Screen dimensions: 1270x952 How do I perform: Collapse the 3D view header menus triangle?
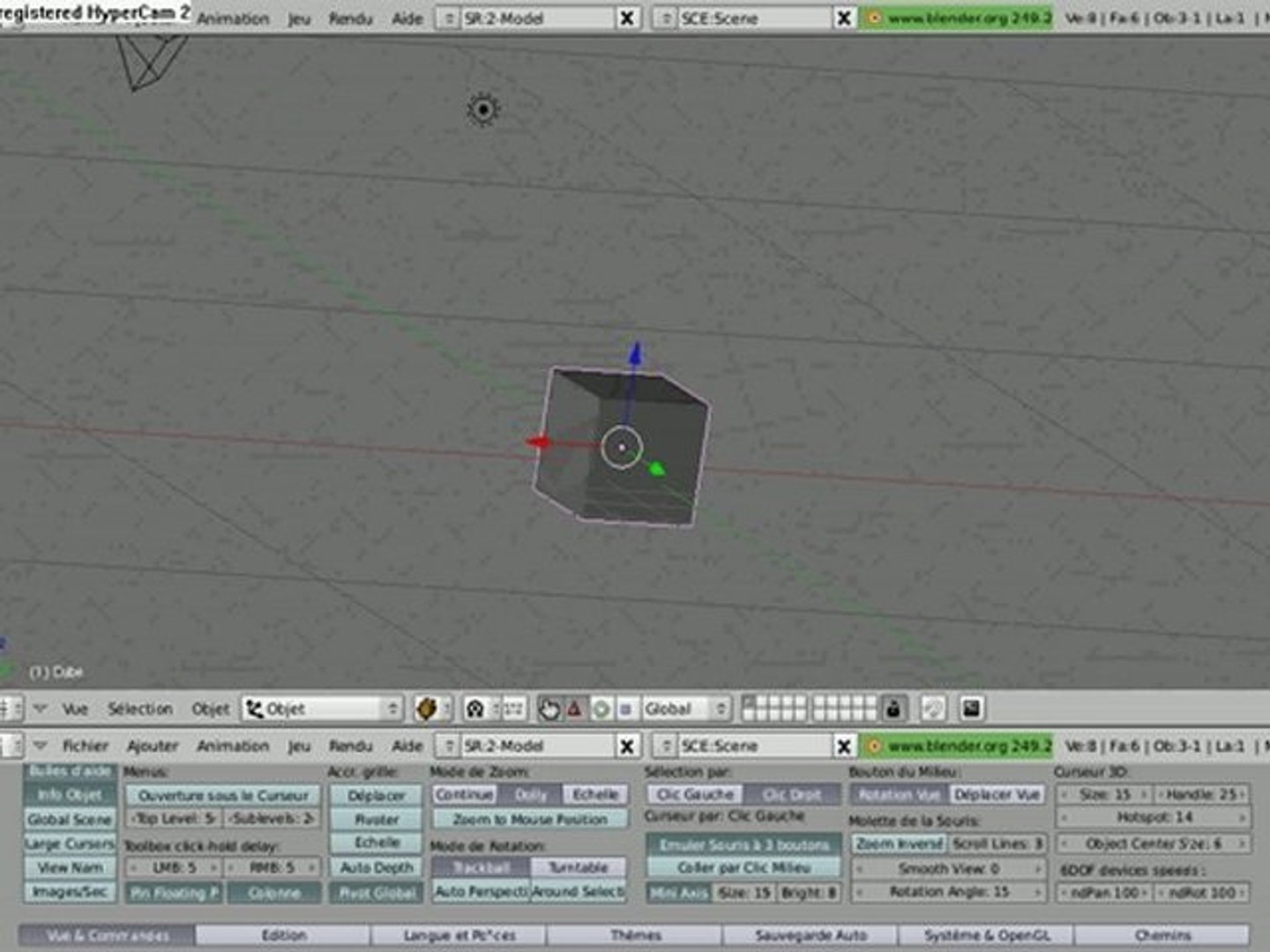pos(41,708)
